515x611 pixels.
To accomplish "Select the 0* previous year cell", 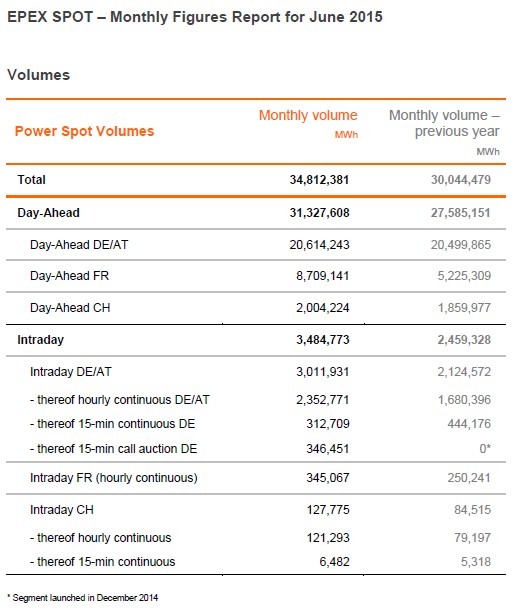I will pos(485,449).
